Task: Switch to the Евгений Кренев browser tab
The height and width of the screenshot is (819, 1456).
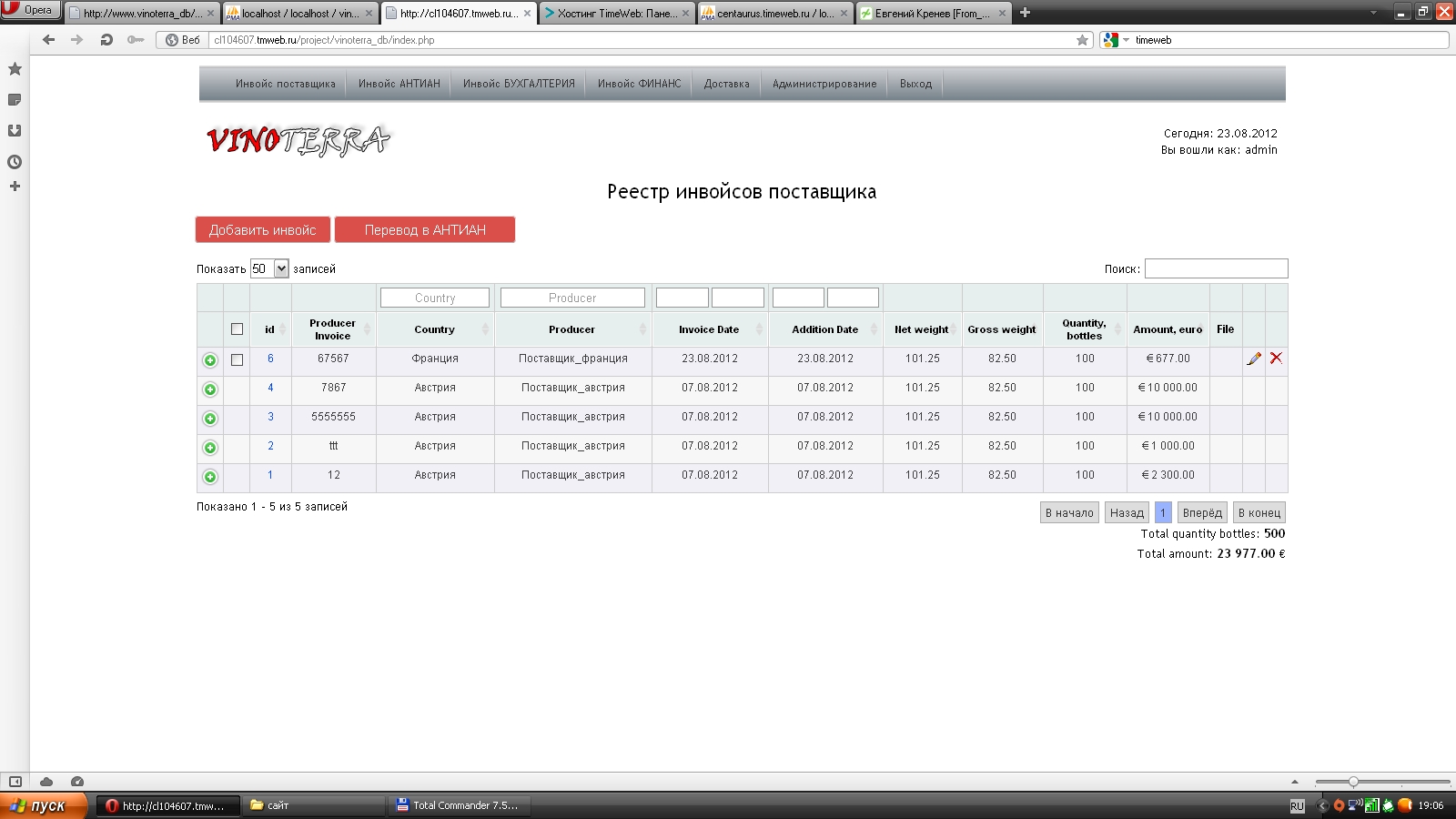Action: click(x=933, y=14)
